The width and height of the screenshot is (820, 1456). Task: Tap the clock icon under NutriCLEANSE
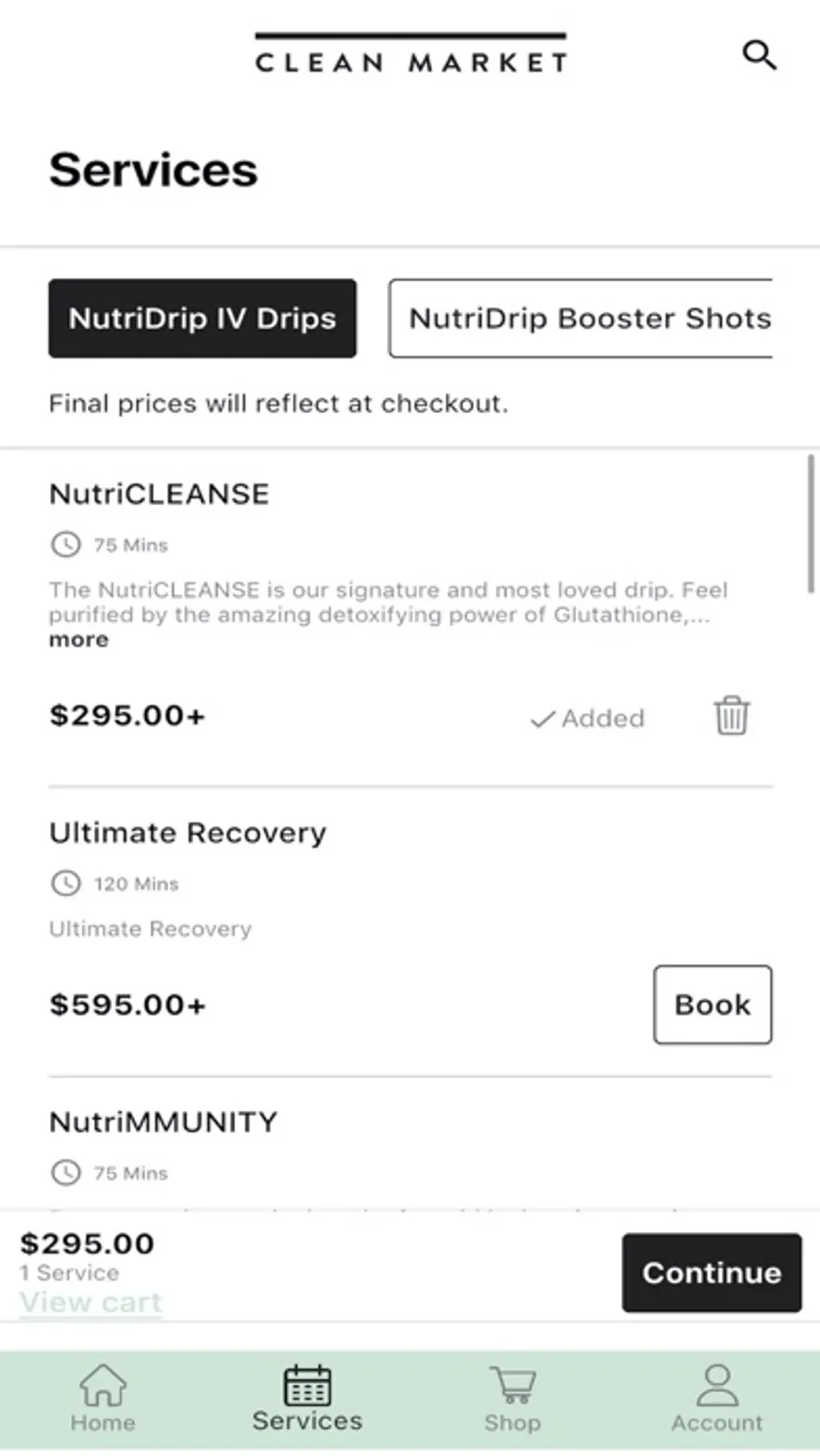pos(66,545)
